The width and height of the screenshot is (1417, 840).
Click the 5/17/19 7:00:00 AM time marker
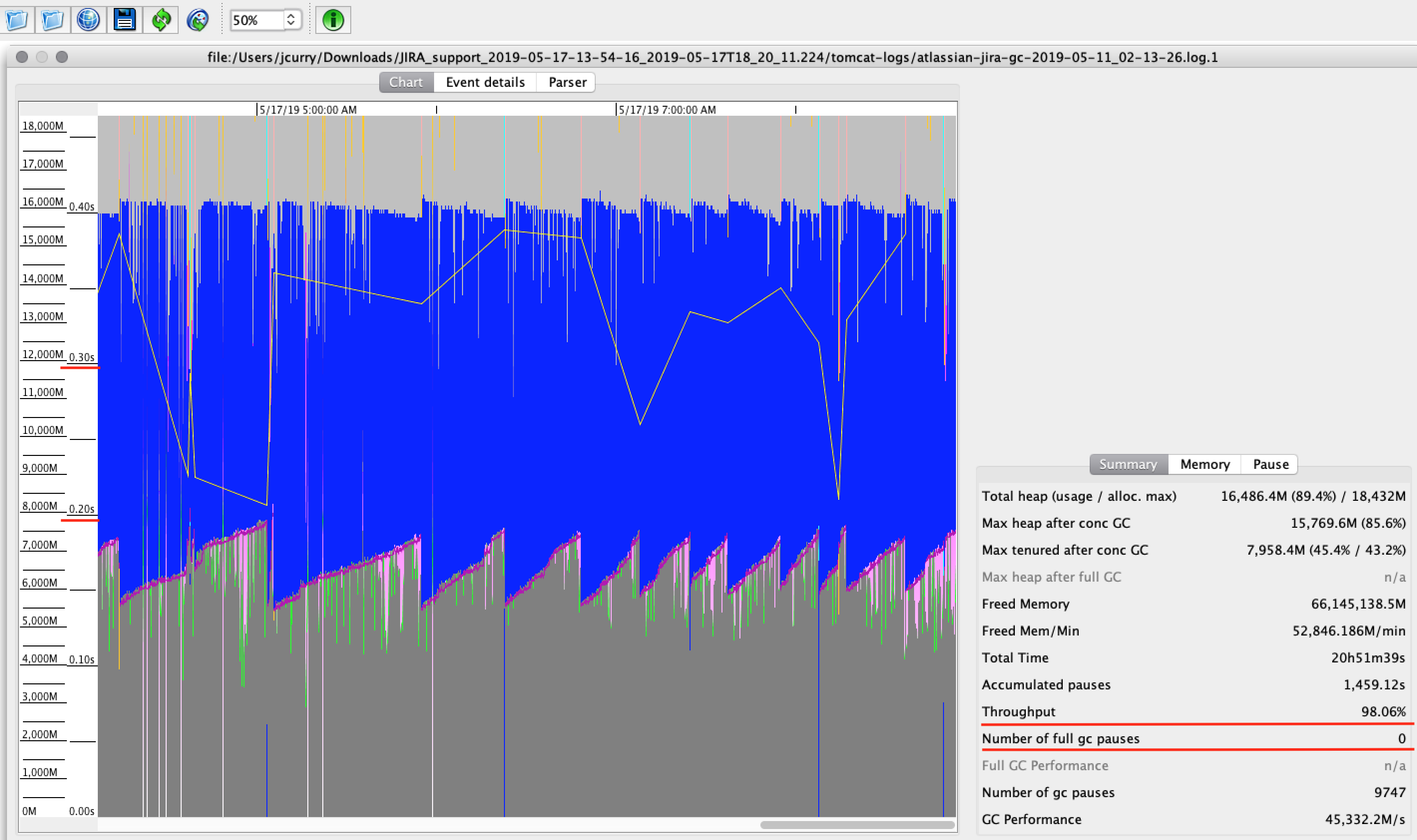[667, 109]
